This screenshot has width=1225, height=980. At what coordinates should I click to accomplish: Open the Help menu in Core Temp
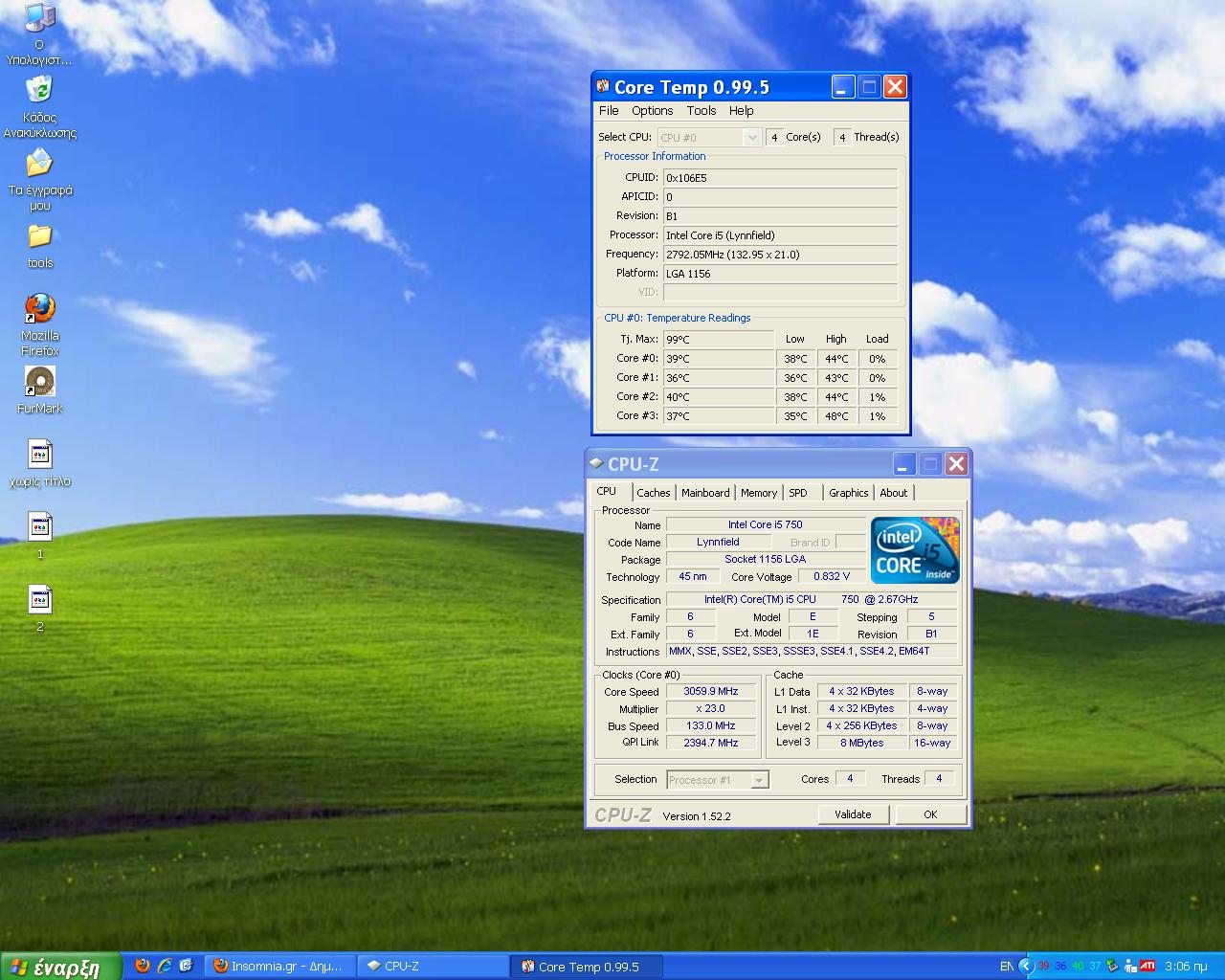tap(742, 110)
